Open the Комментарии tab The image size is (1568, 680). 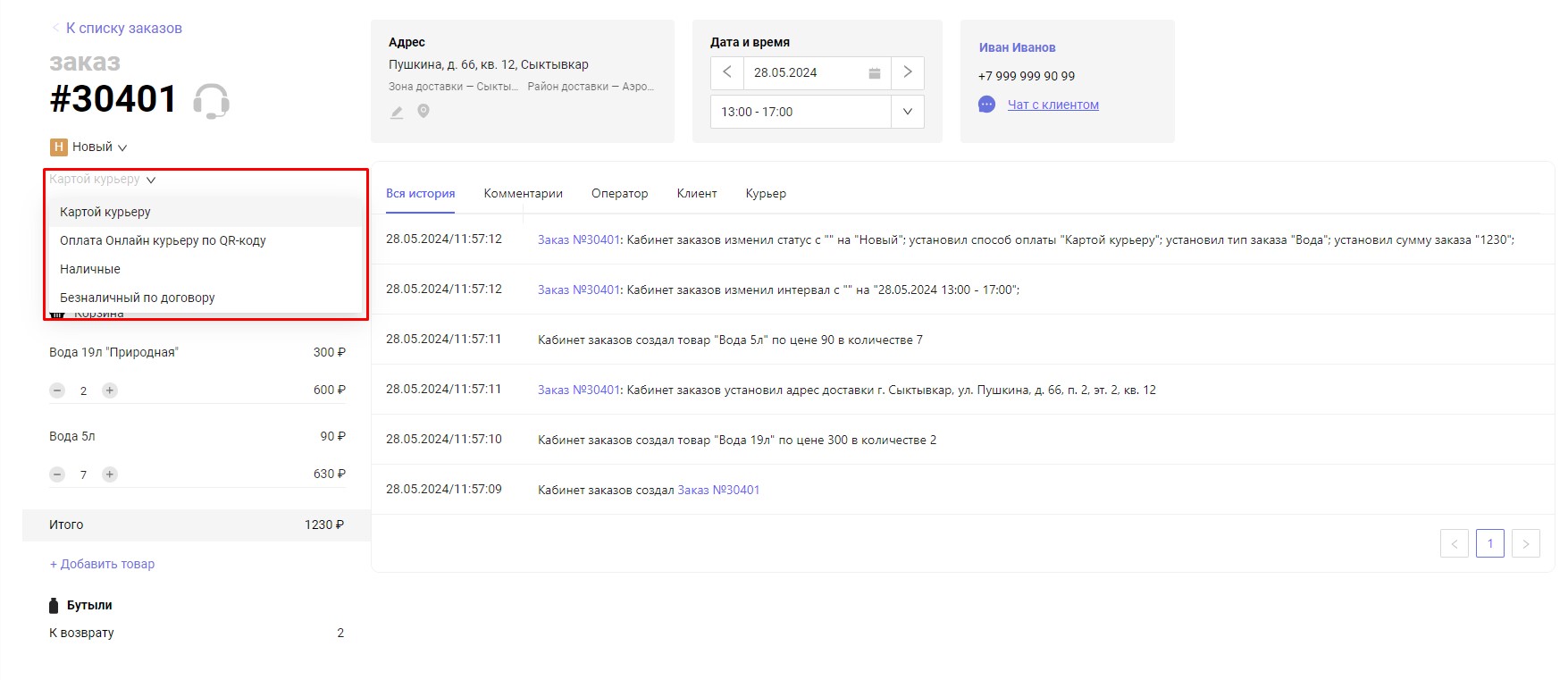click(x=524, y=194)
